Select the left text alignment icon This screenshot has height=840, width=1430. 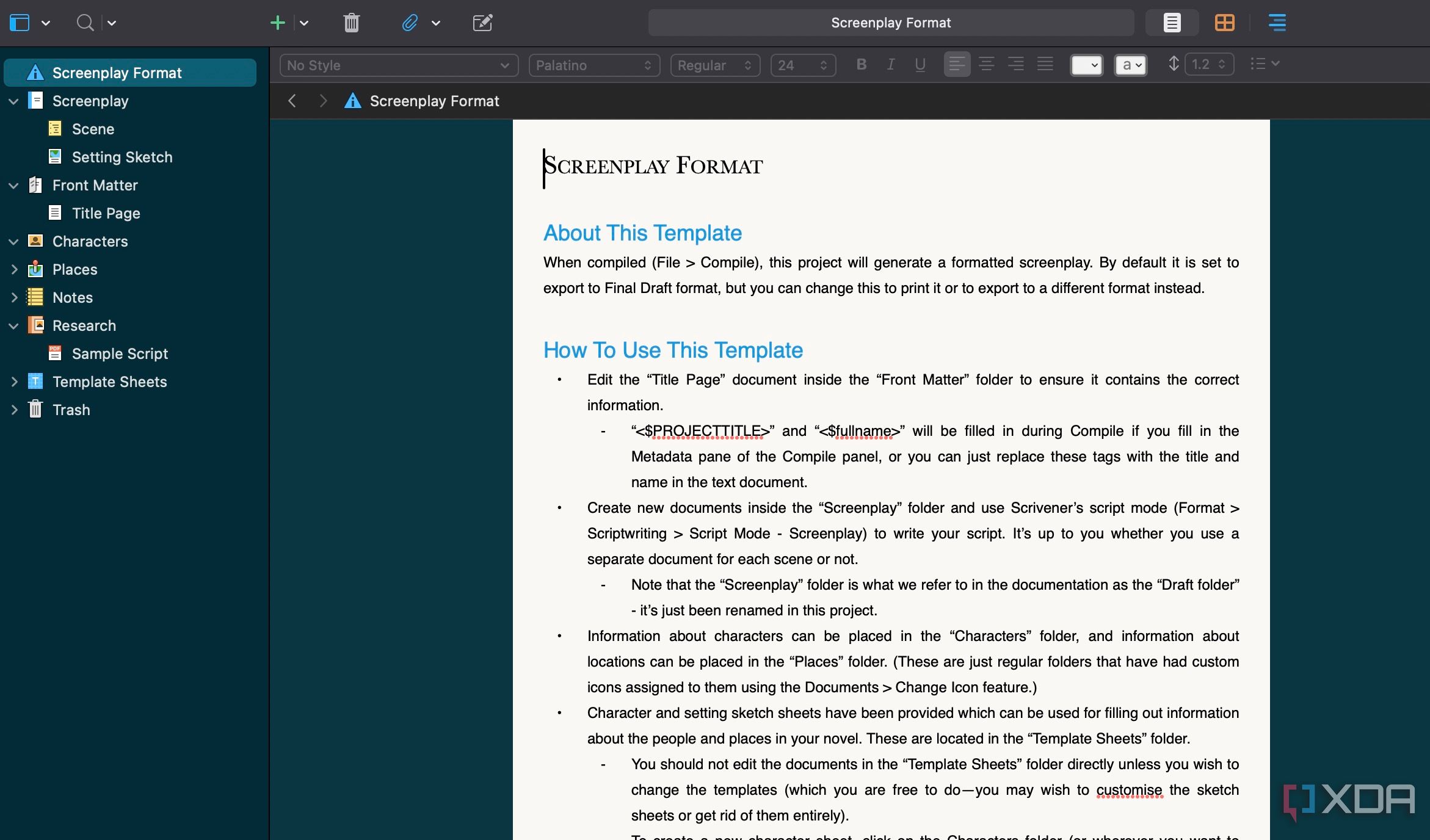[957, 64]
